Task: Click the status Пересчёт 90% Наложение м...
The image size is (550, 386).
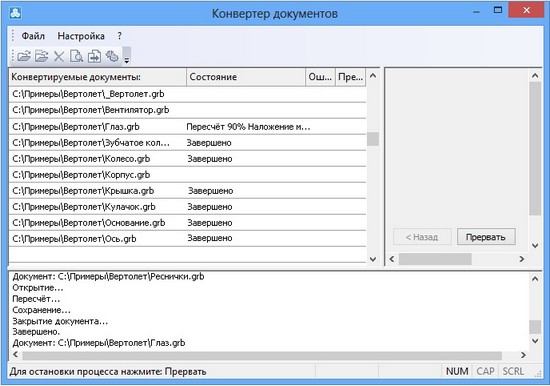Action: tap(248, 127)
